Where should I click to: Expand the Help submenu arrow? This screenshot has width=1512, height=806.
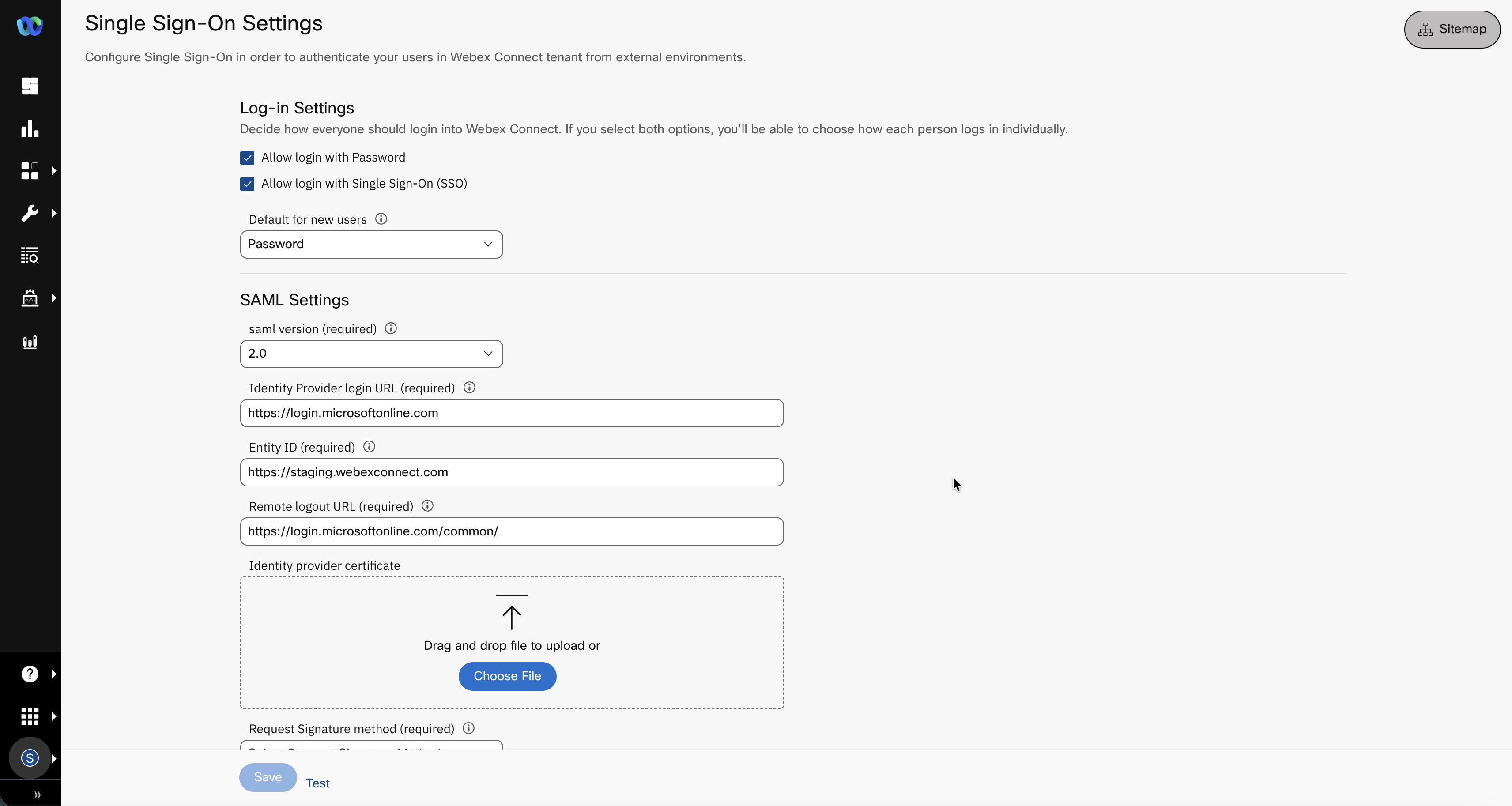(54, 674)
